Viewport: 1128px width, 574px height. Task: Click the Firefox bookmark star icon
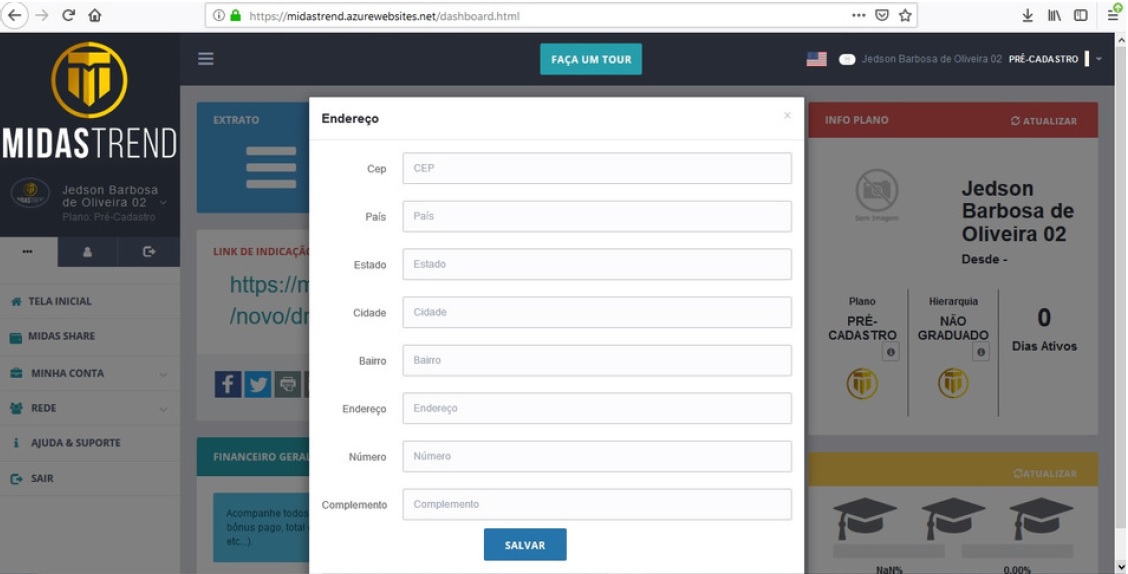(x=905, y=16)
